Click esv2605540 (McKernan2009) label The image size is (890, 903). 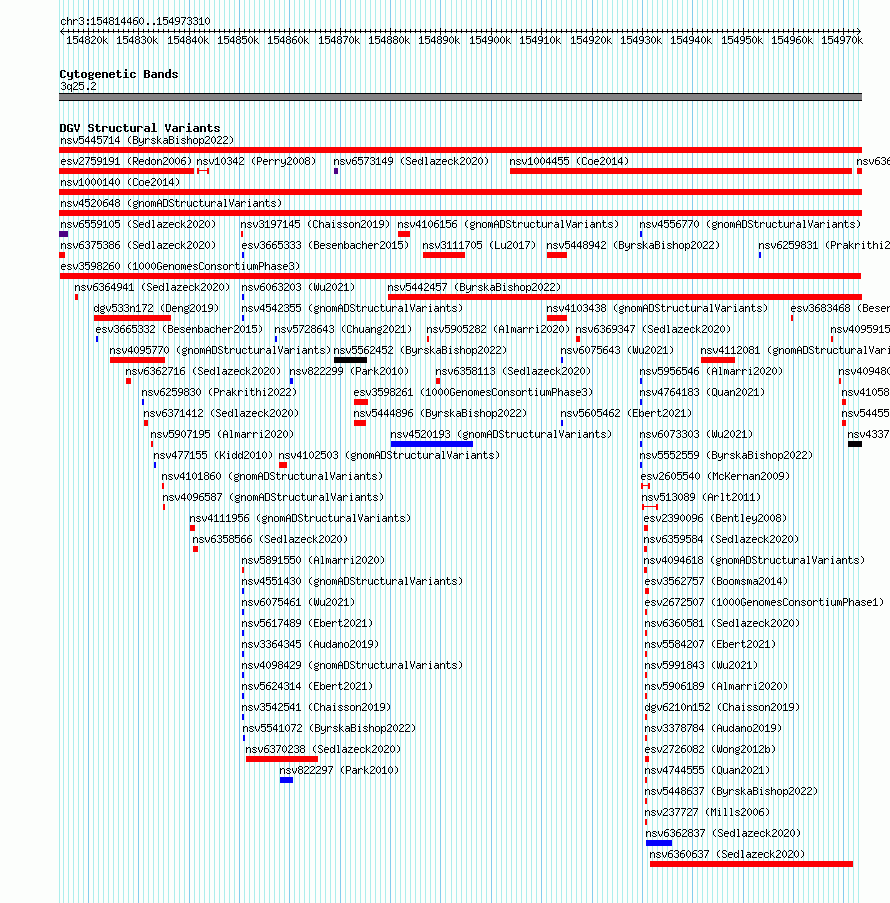pyautogui.click(x=715, y=477)
